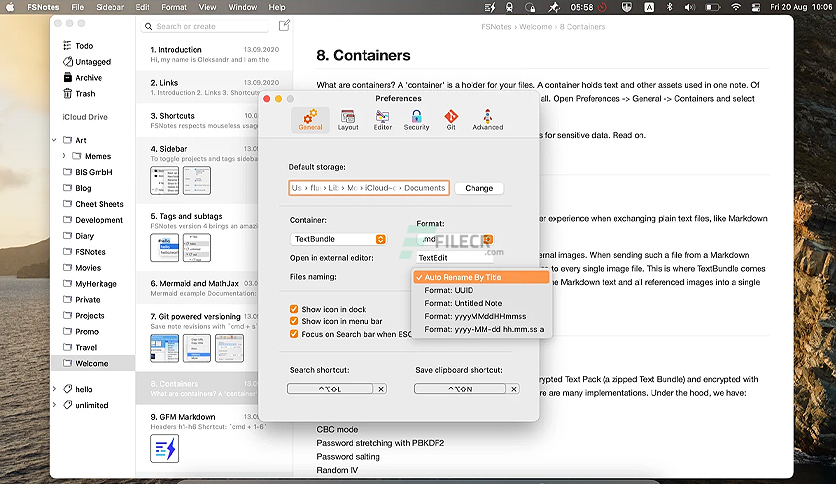This screenshot has width=836, height=484.
Task: Select the Security preferences tab
Action: (x=416, y=120)
